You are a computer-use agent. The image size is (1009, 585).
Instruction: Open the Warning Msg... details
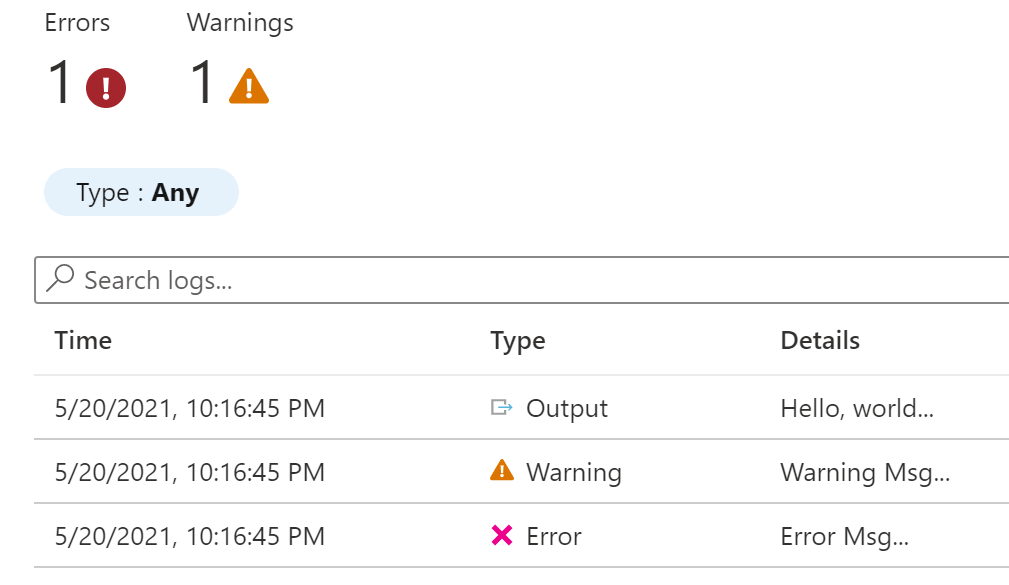864,472
